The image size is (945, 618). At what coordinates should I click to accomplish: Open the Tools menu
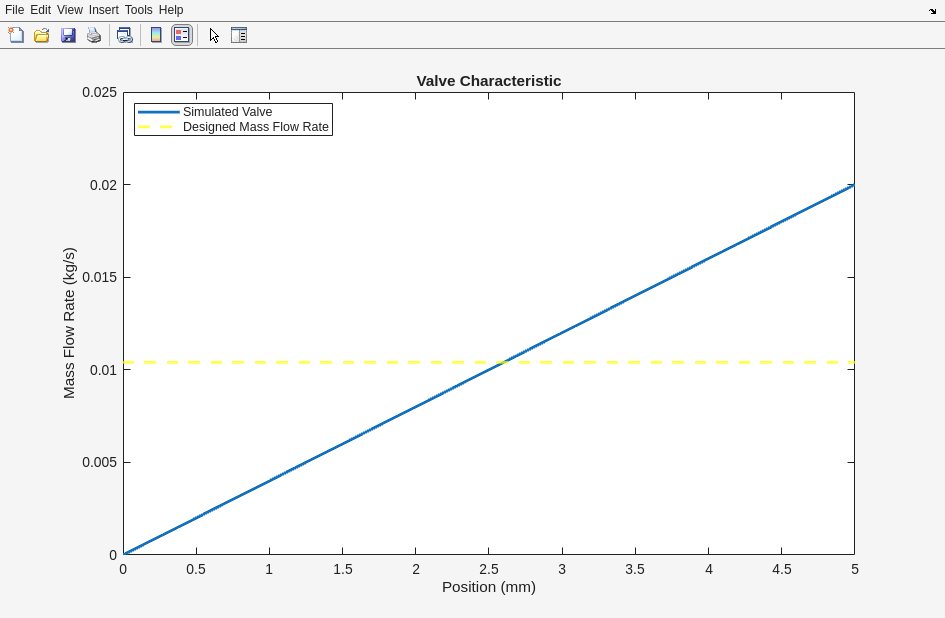(139, 10)
